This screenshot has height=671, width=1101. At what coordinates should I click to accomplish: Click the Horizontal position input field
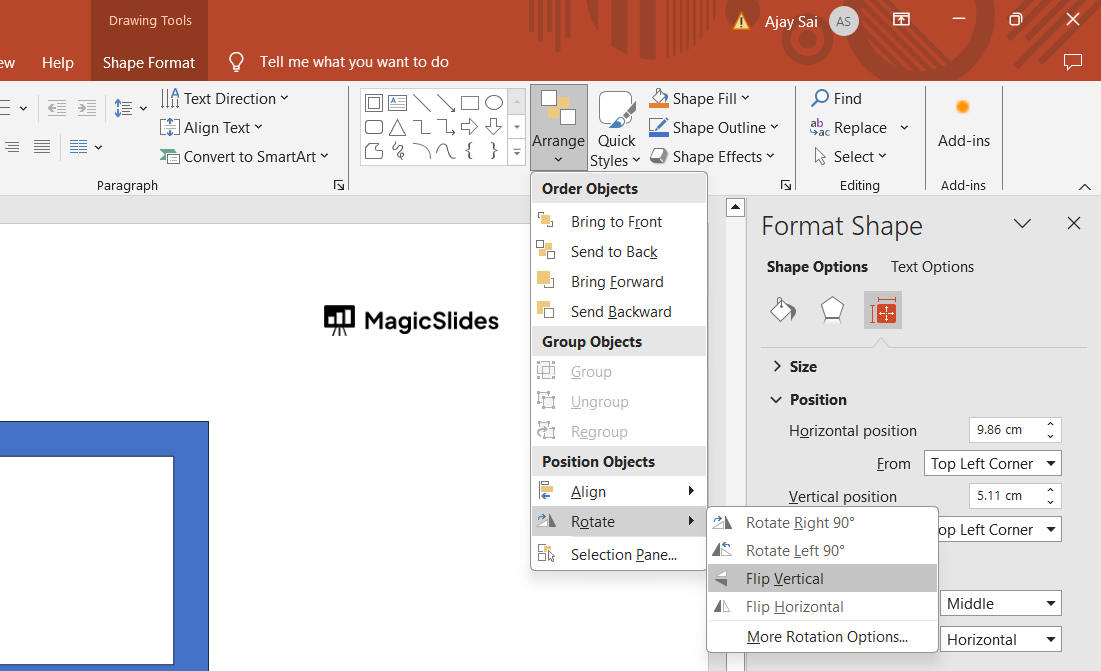click(1005, 430)
